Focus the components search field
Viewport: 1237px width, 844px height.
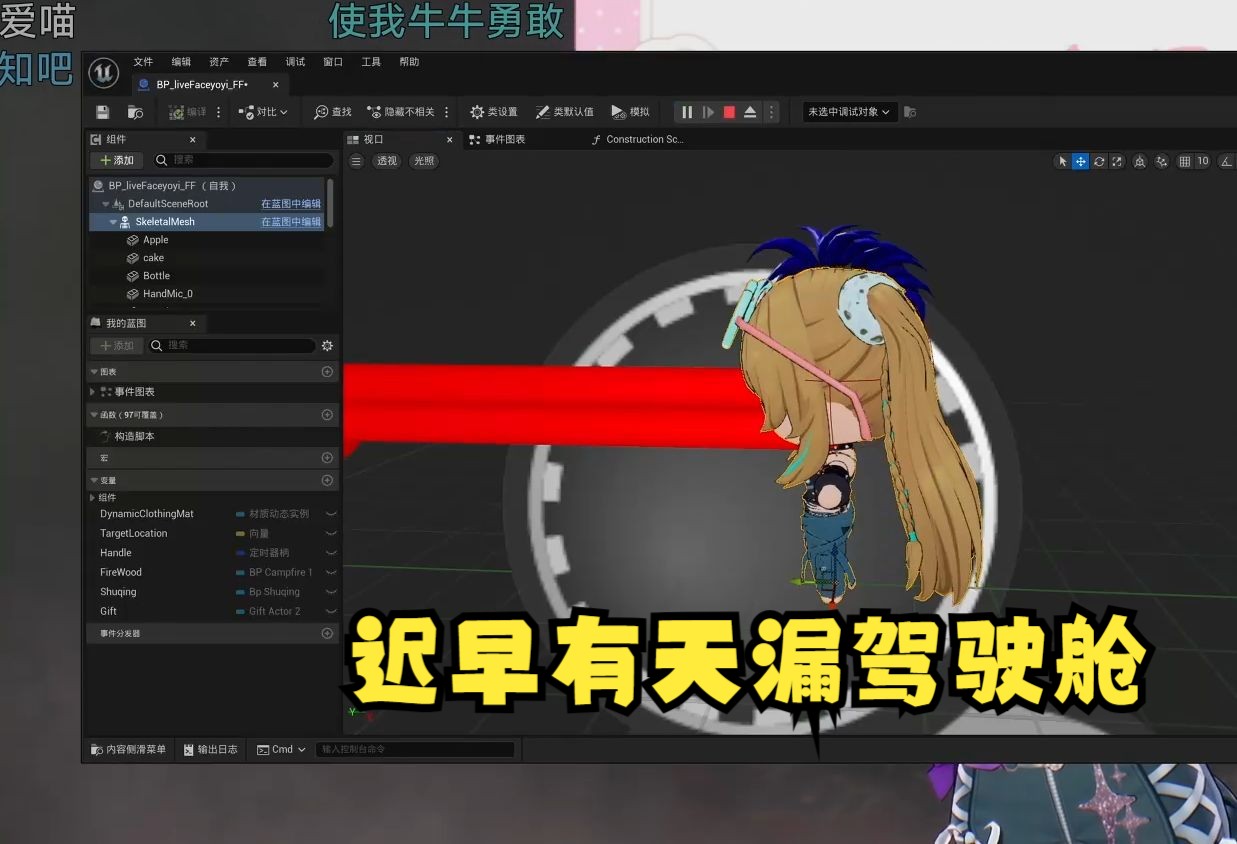pyautogui.click(x=243, y=160)
